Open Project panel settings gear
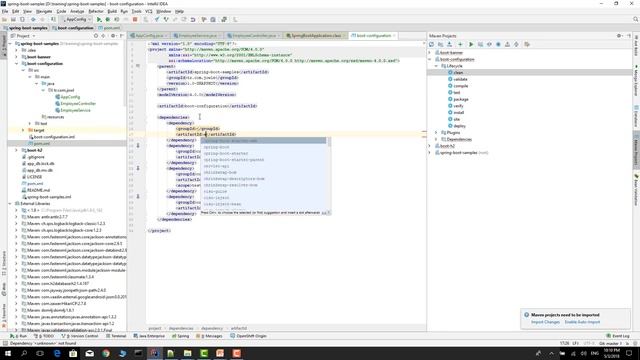The height and width of the screenshot is (360, 640). 113,36
